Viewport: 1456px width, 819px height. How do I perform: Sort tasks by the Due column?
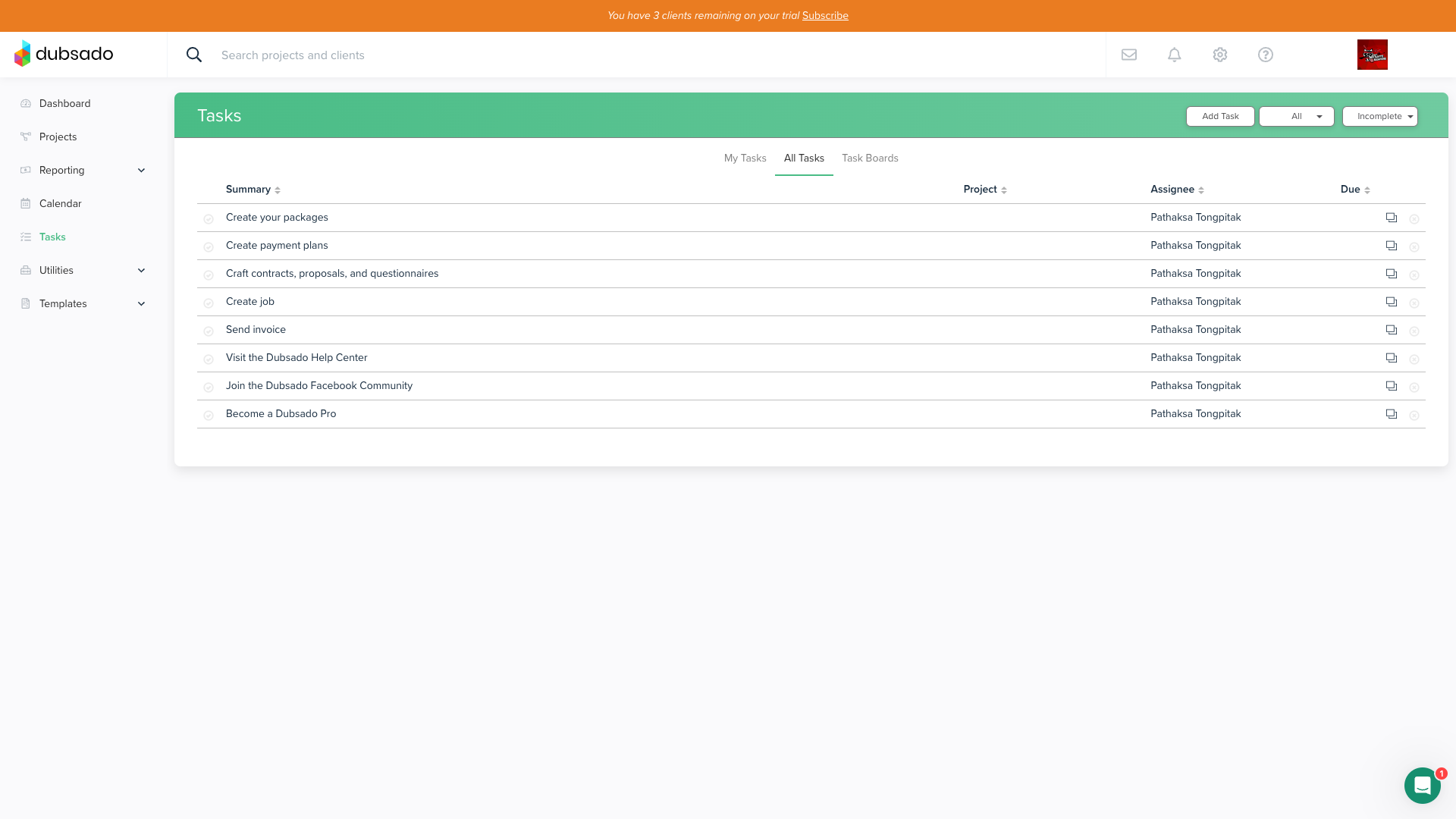click(1354, 189)
